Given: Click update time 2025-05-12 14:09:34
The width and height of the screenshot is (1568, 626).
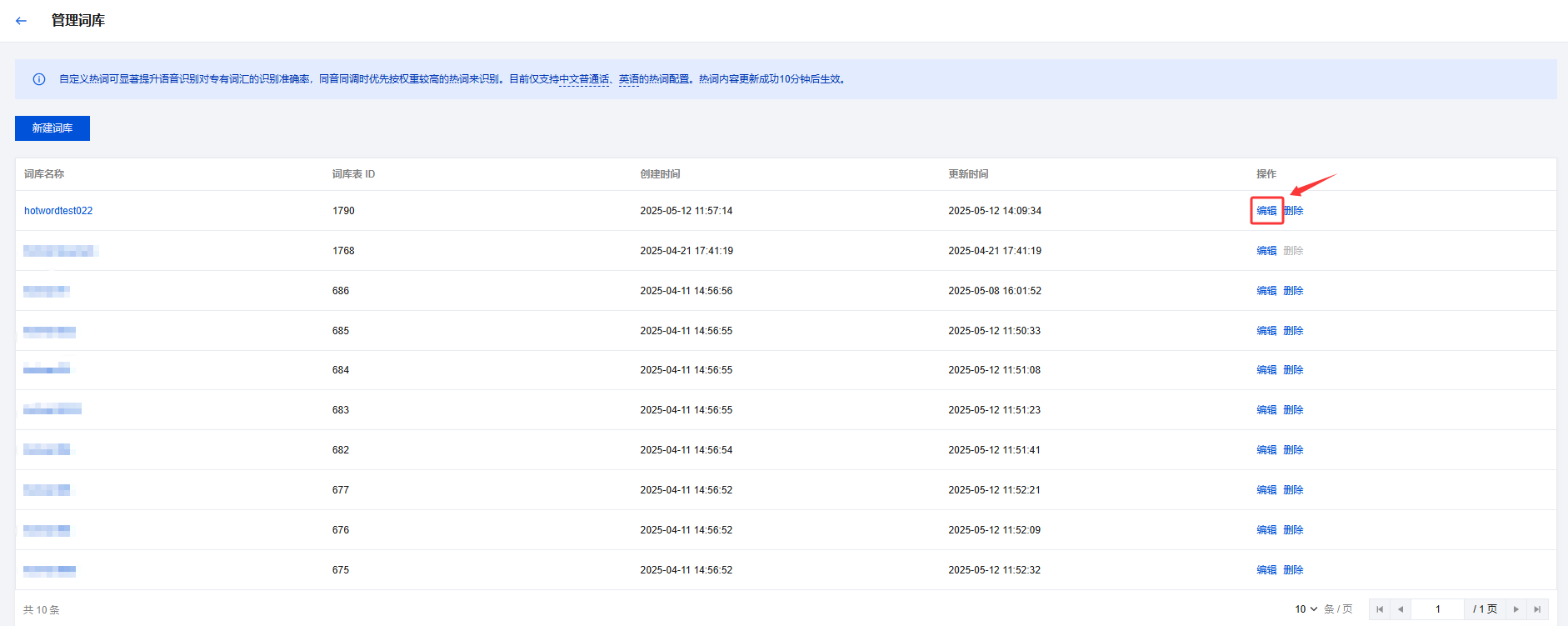Looking at the screenshot, I should click(995, 211).
